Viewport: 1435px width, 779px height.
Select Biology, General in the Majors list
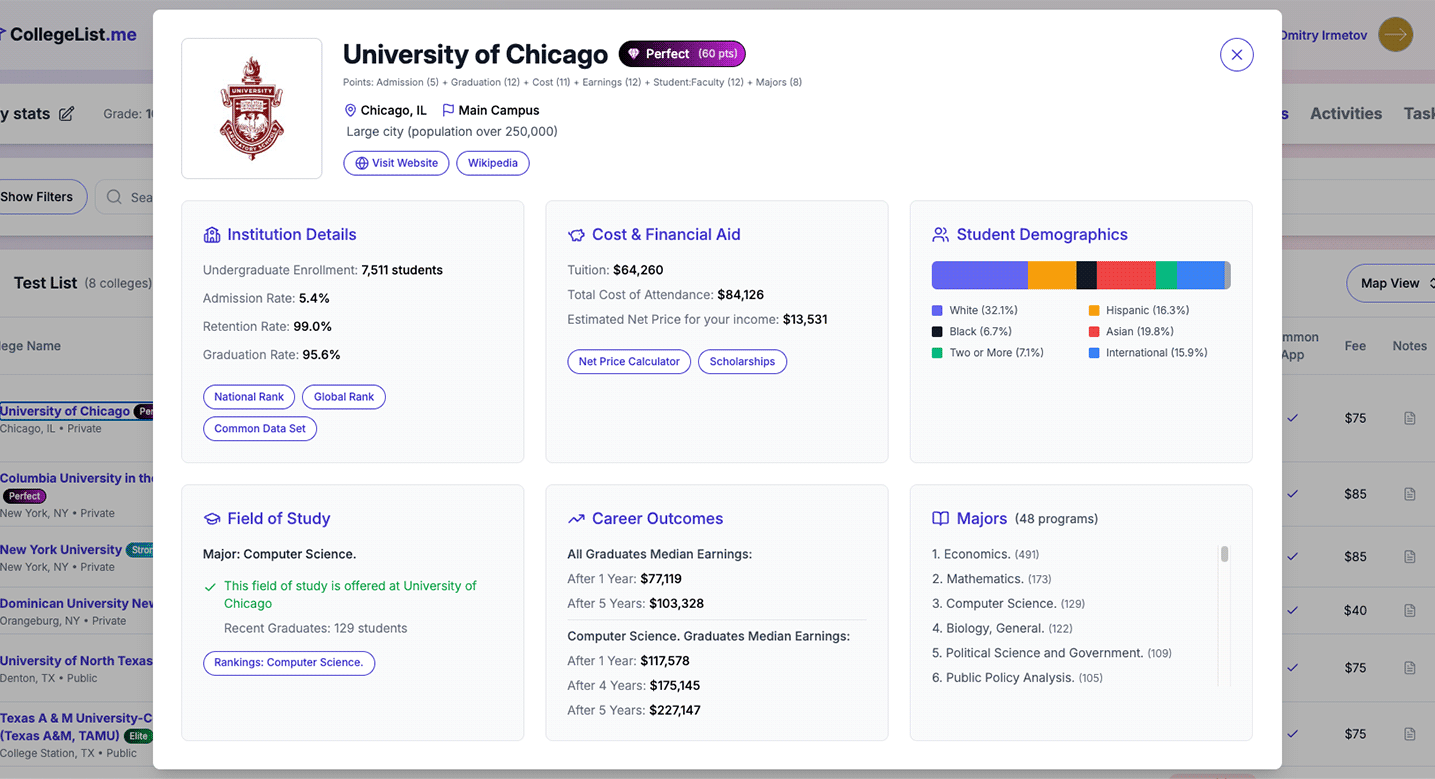tap(1002, 628)
